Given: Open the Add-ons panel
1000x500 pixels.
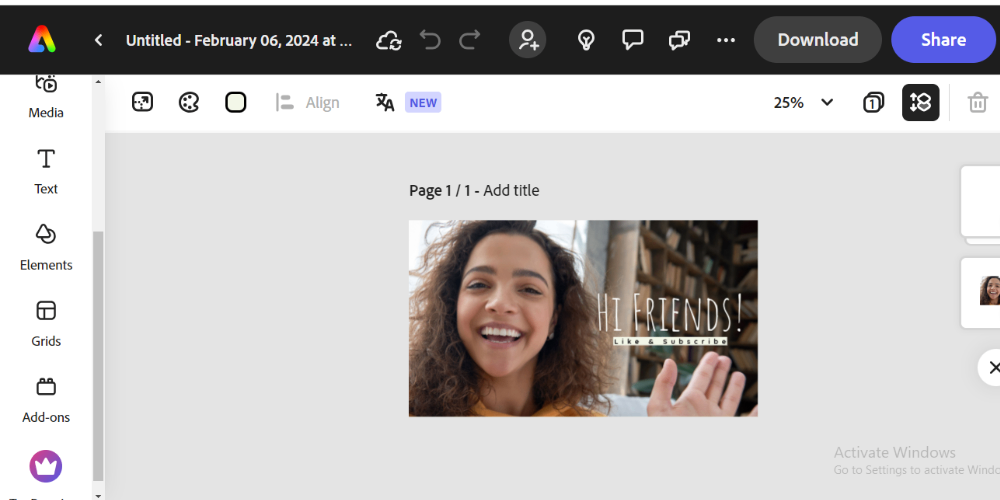Looking at the screenshot, I should coord(46,400).
